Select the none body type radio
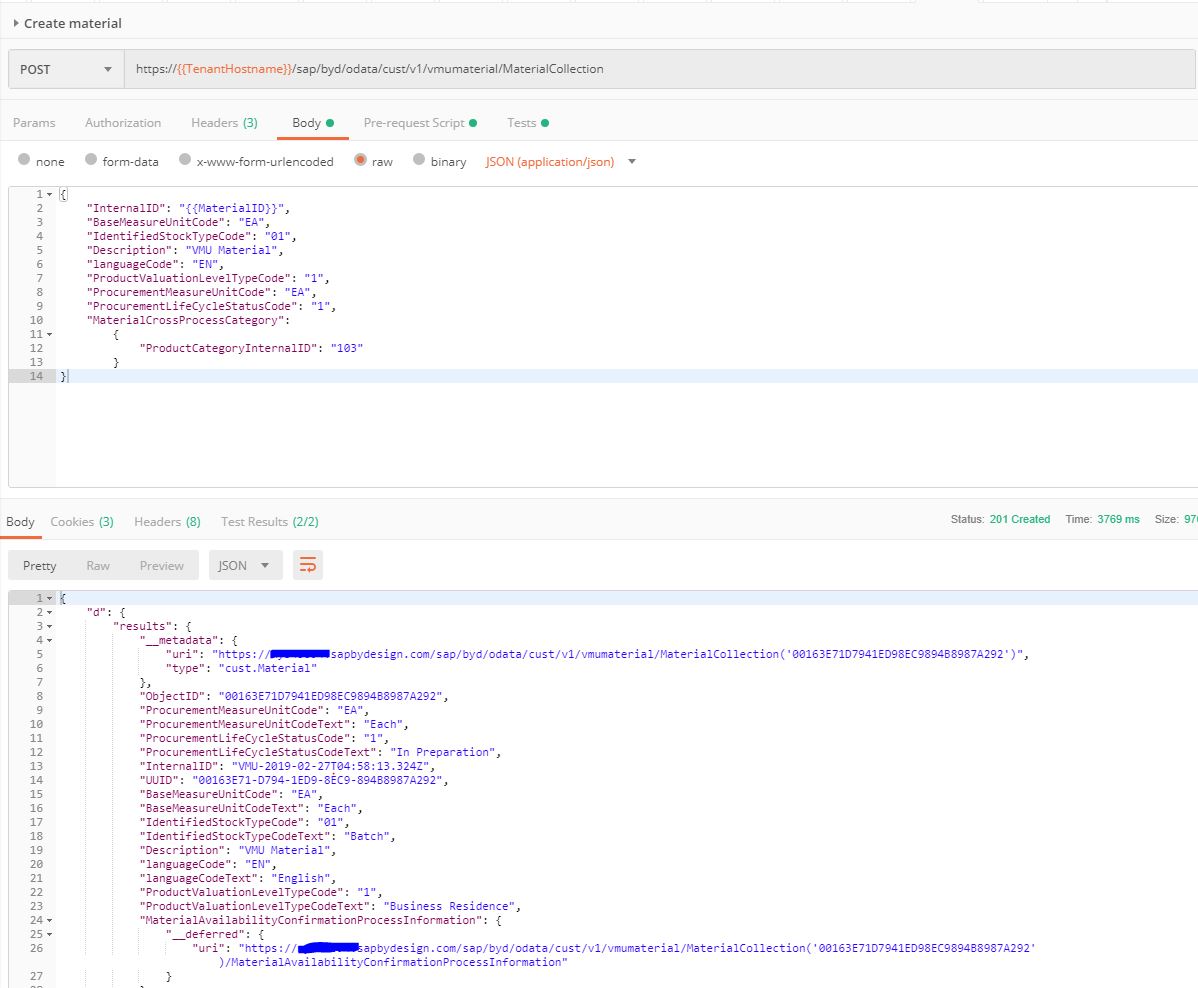 point(25,161)
